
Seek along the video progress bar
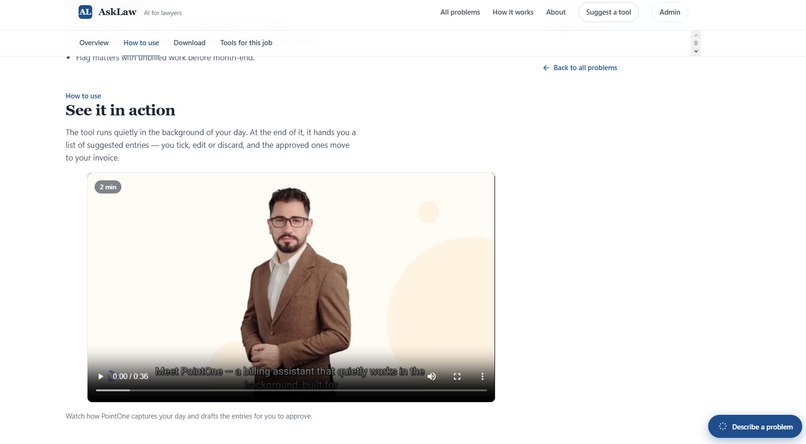point(291,390)
